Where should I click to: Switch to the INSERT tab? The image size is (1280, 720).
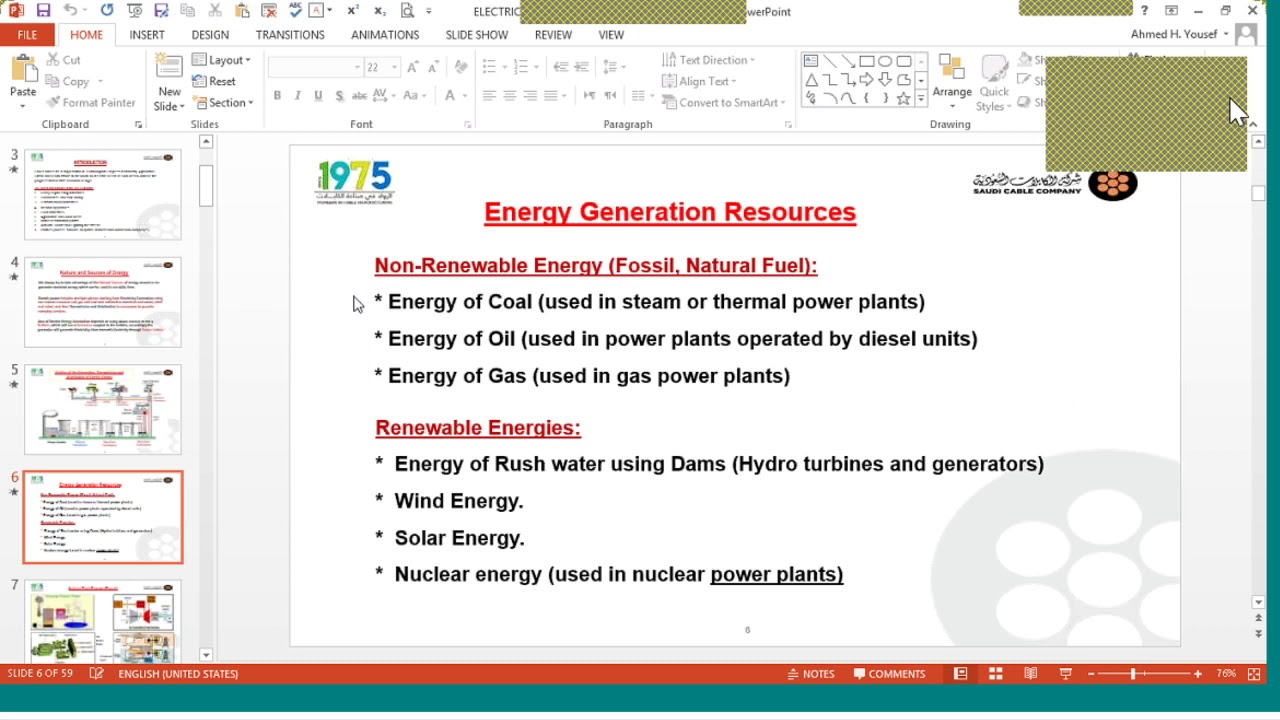[147, 34]
